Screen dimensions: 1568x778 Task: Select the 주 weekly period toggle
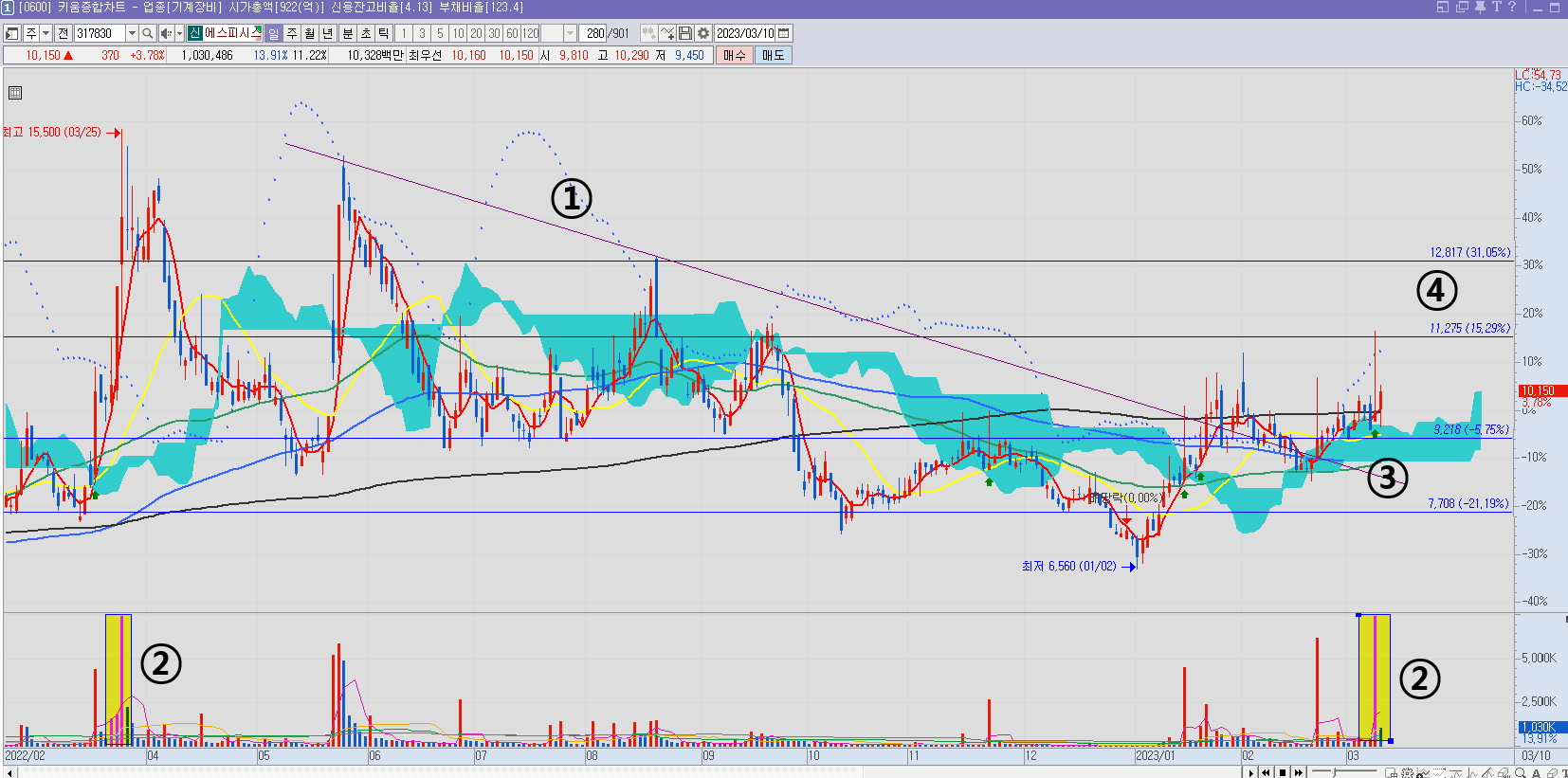[292, 33]
